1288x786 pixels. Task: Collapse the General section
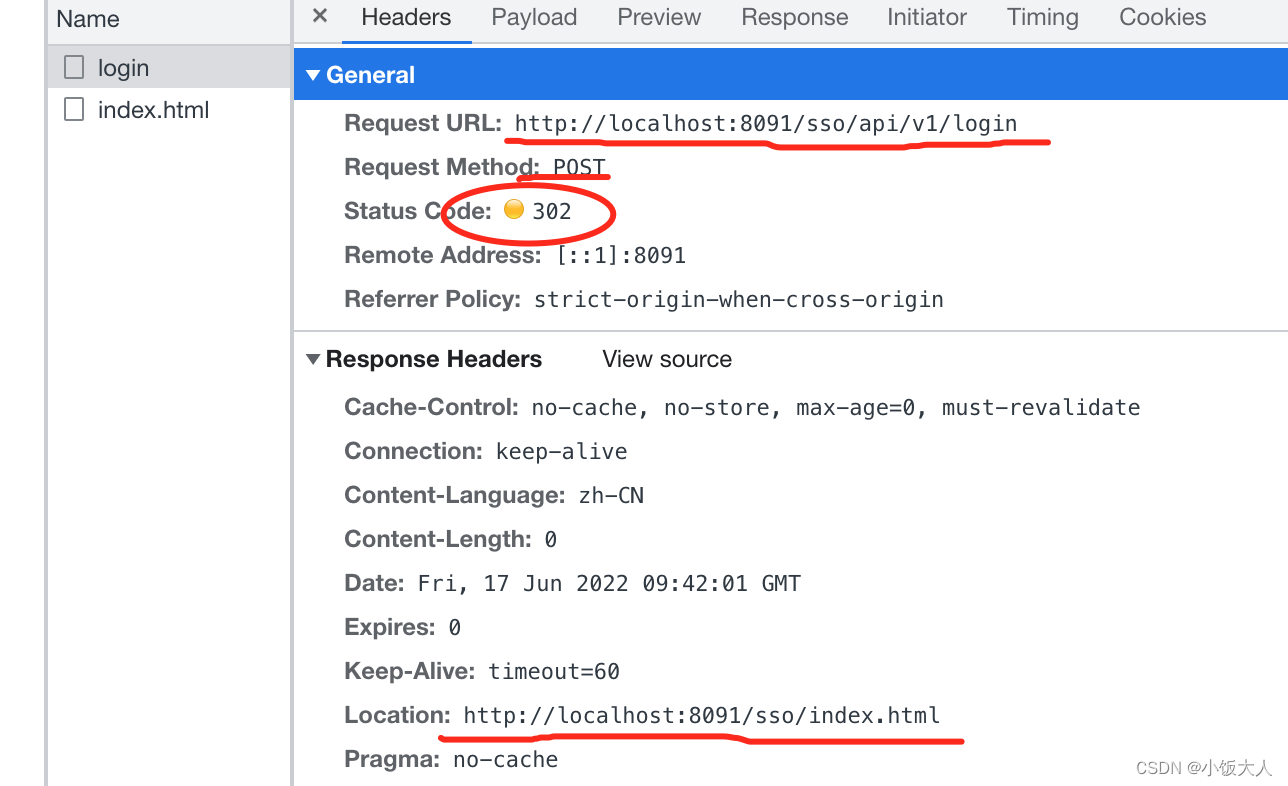click(313, 75)
